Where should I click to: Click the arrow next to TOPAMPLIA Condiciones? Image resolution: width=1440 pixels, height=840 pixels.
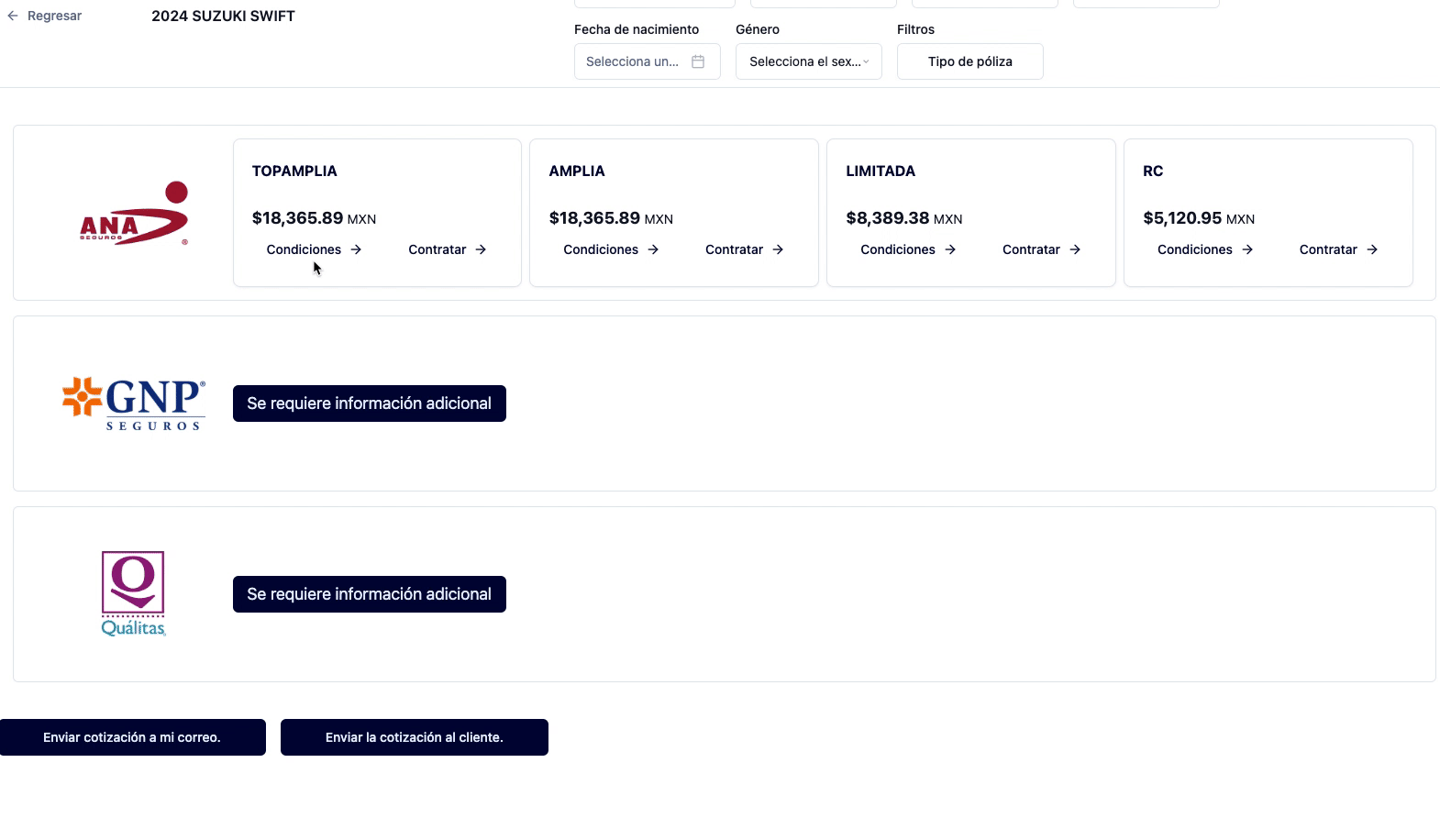[356, 249]
